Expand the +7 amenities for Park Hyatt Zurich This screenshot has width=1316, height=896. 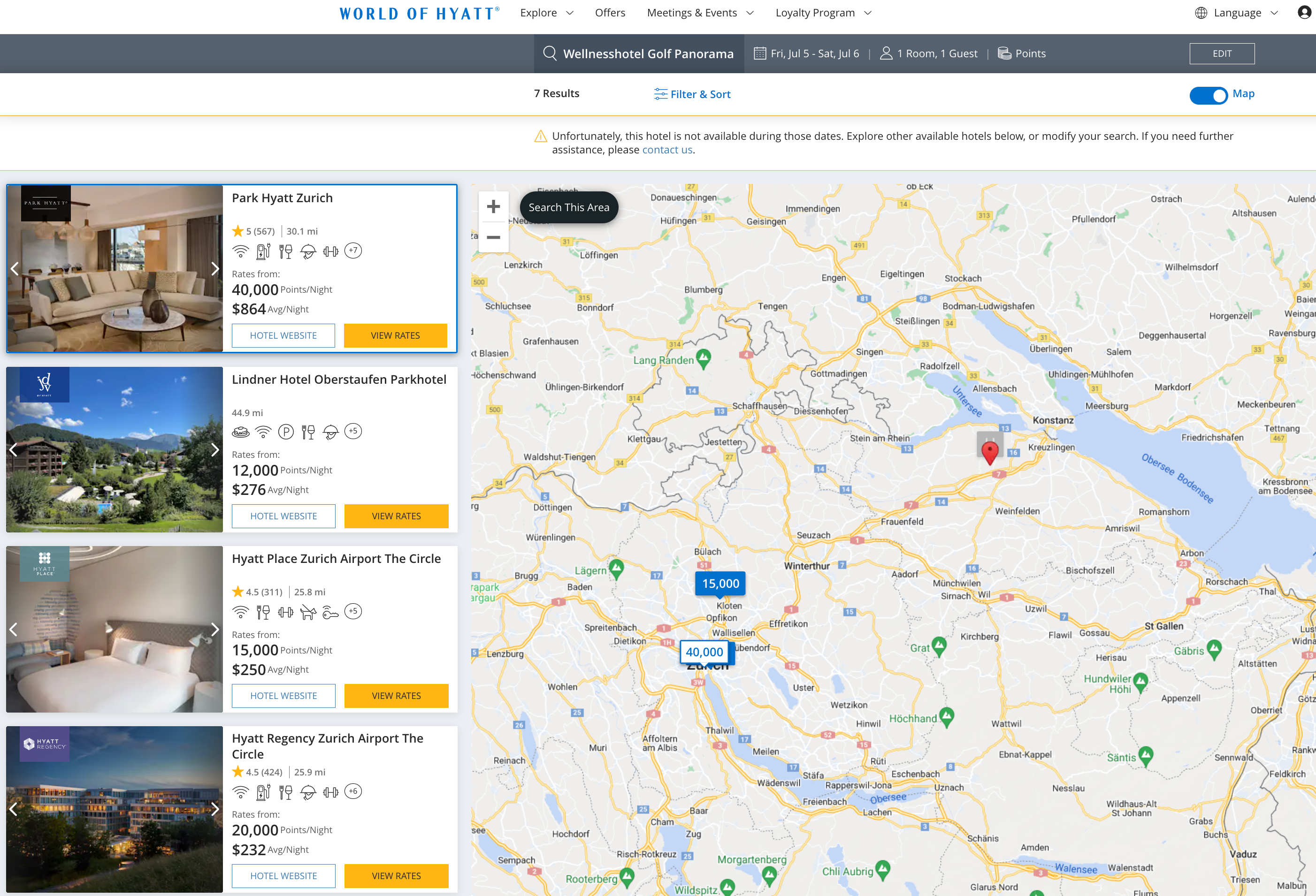[x=353, y=251]
